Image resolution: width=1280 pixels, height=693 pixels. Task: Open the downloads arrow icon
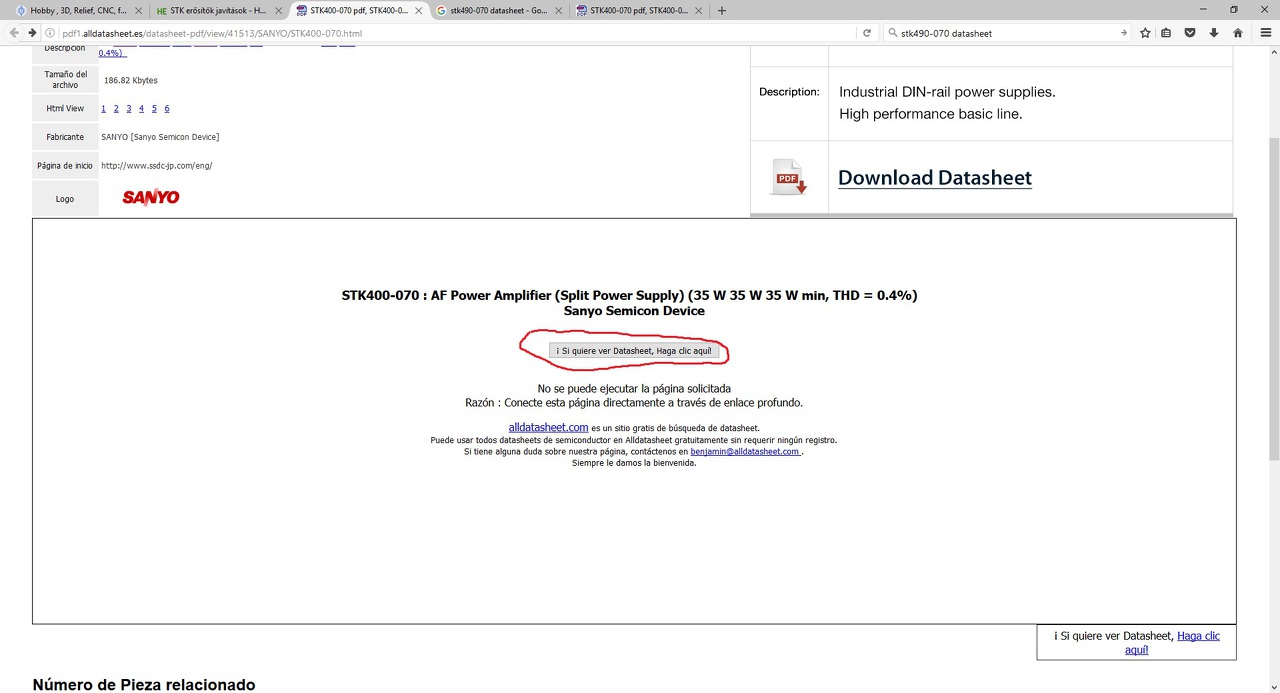1214,33
